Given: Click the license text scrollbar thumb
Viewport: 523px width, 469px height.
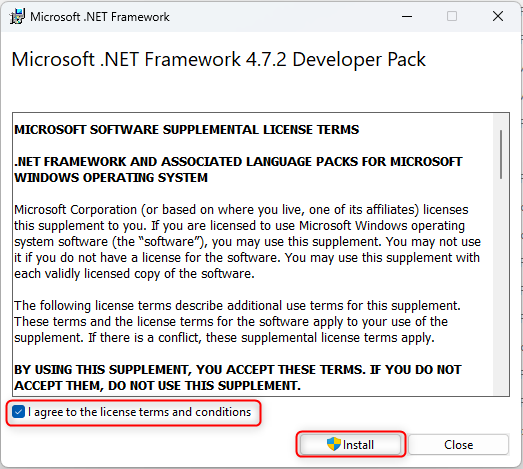Looking at the screenshot, I should (x=501, y=154).
